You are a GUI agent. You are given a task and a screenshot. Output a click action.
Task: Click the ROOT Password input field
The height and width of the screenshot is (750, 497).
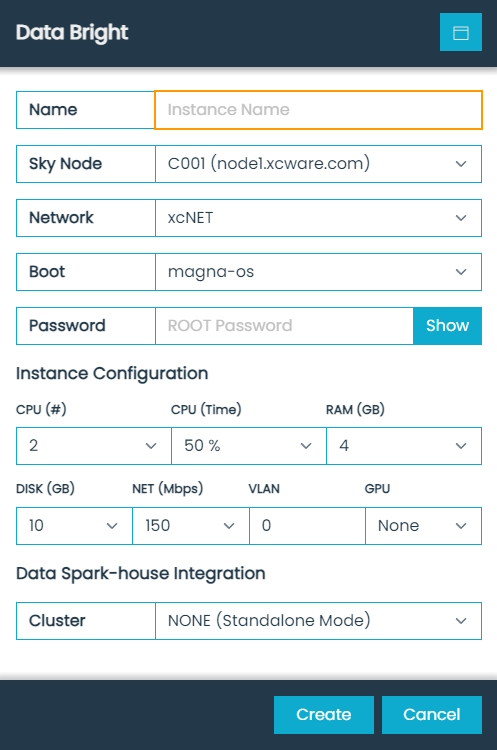point(284,326)
